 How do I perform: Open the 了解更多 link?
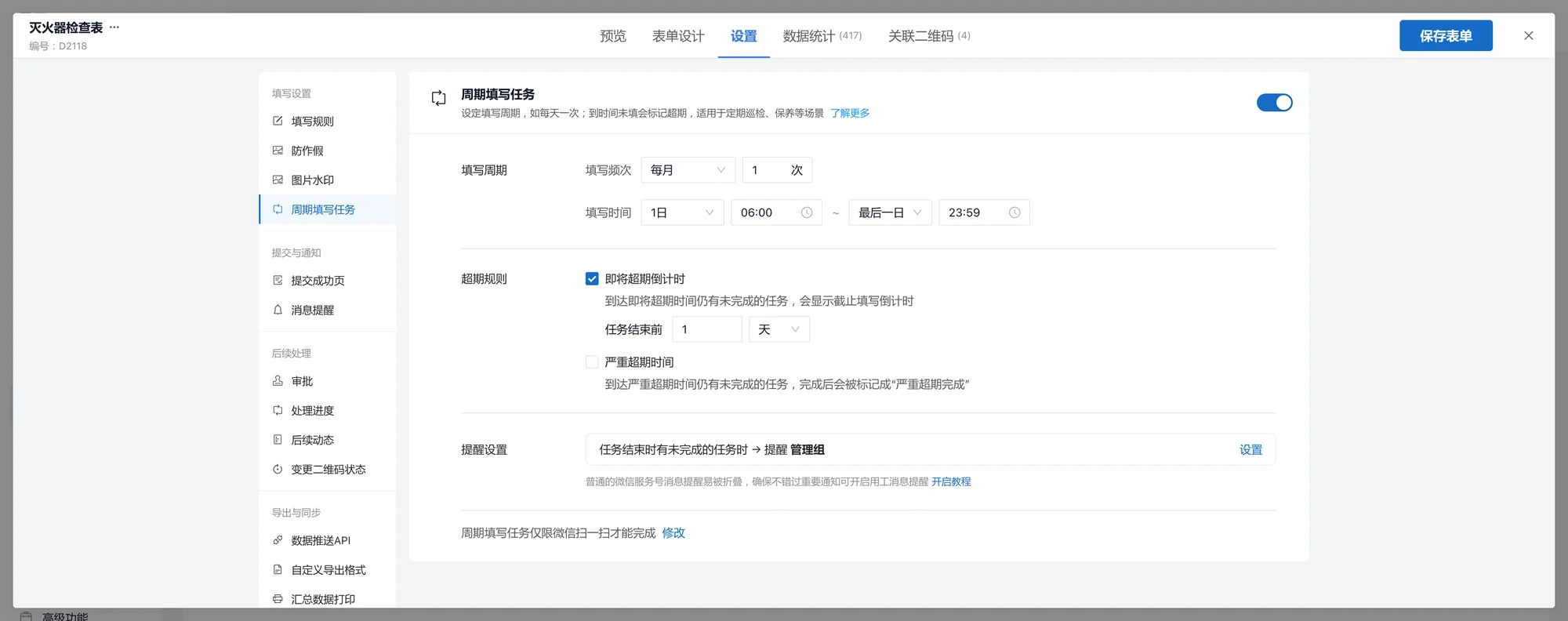click(x=850, y=113)
